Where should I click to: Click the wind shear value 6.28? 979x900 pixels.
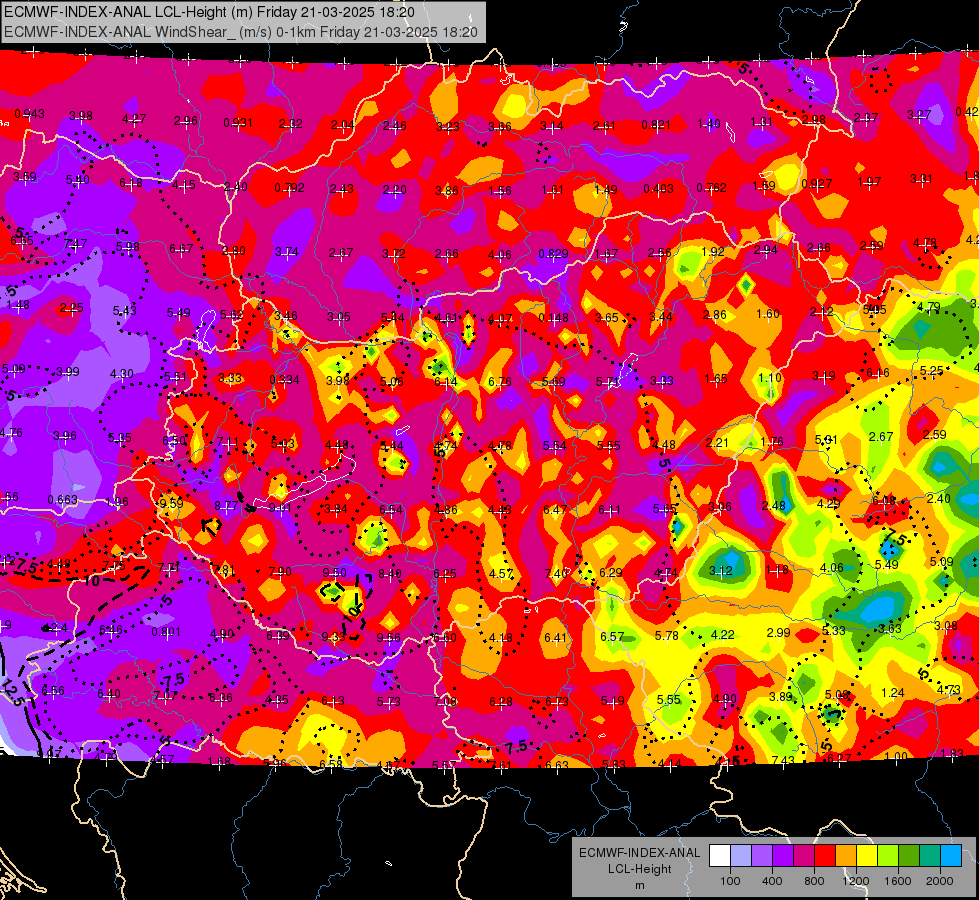pos(501,702)
